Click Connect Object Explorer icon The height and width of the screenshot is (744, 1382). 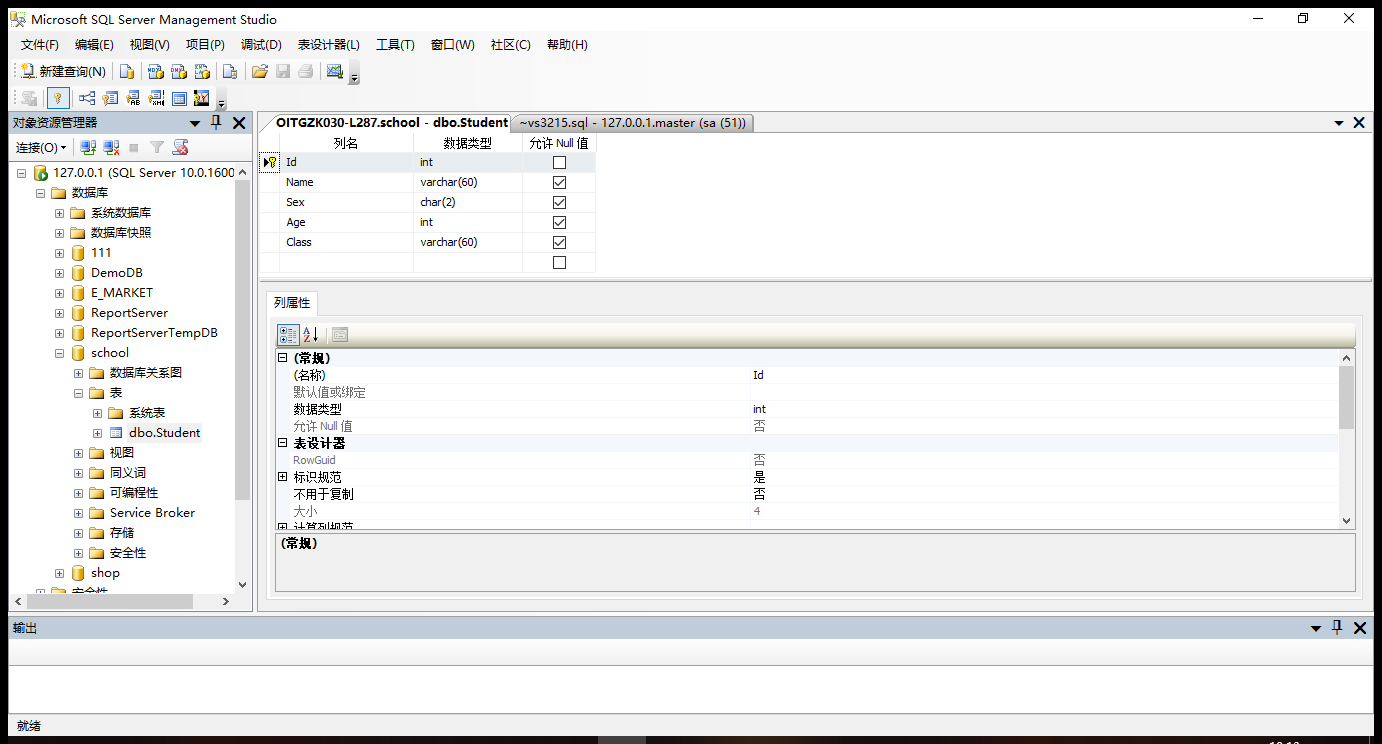click(89, 147)
